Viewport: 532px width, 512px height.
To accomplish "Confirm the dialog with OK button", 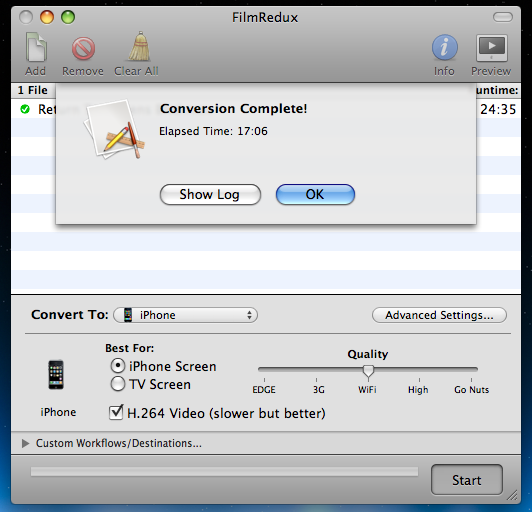I will [x=316, y=195].
